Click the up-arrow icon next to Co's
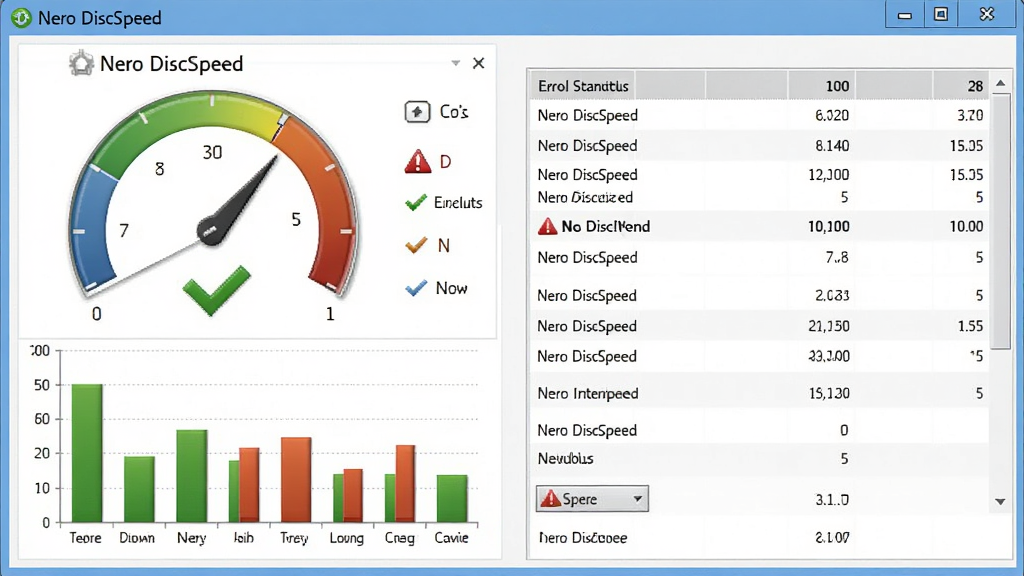The height and width of the screenshot is (576, 1024). point(417,112)
